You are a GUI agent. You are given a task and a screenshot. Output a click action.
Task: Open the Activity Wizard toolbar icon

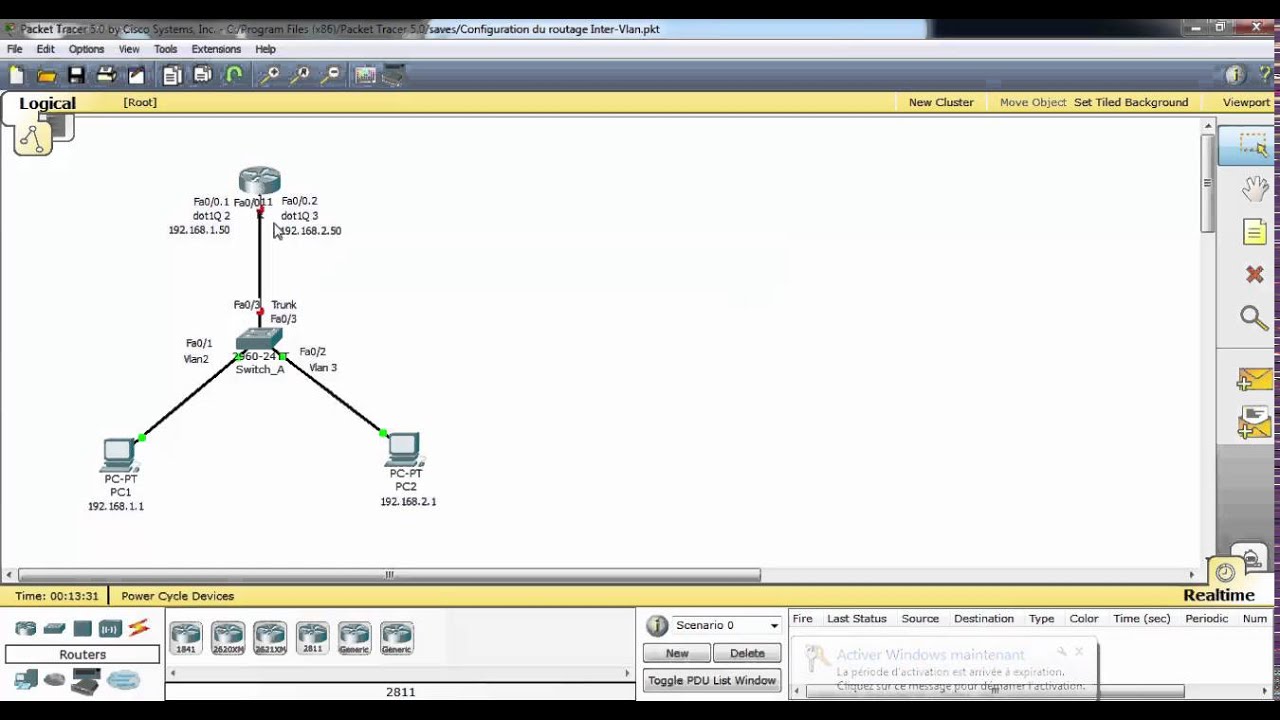click(x=136, y=75)
